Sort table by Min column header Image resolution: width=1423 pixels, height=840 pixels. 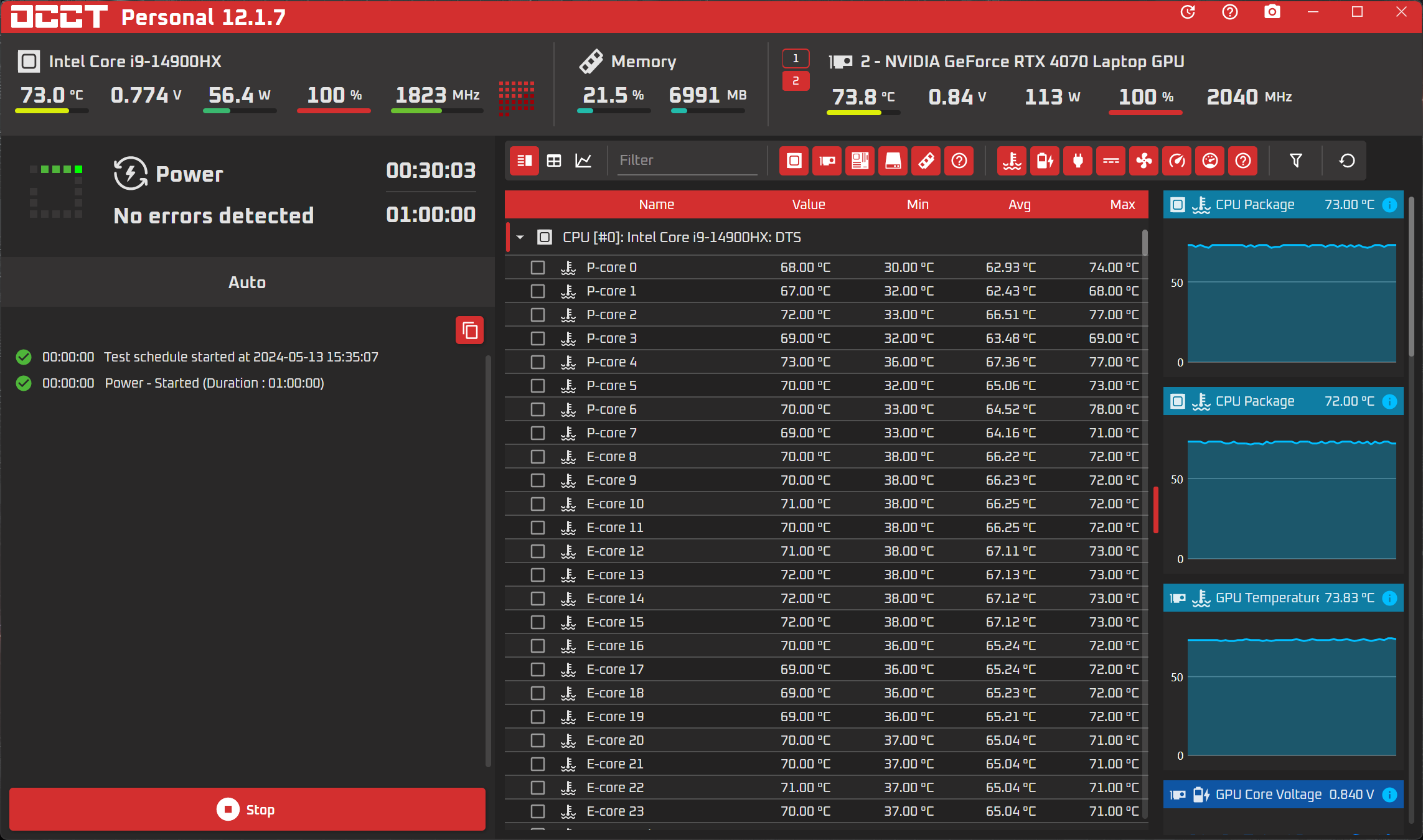click(918, 205)
